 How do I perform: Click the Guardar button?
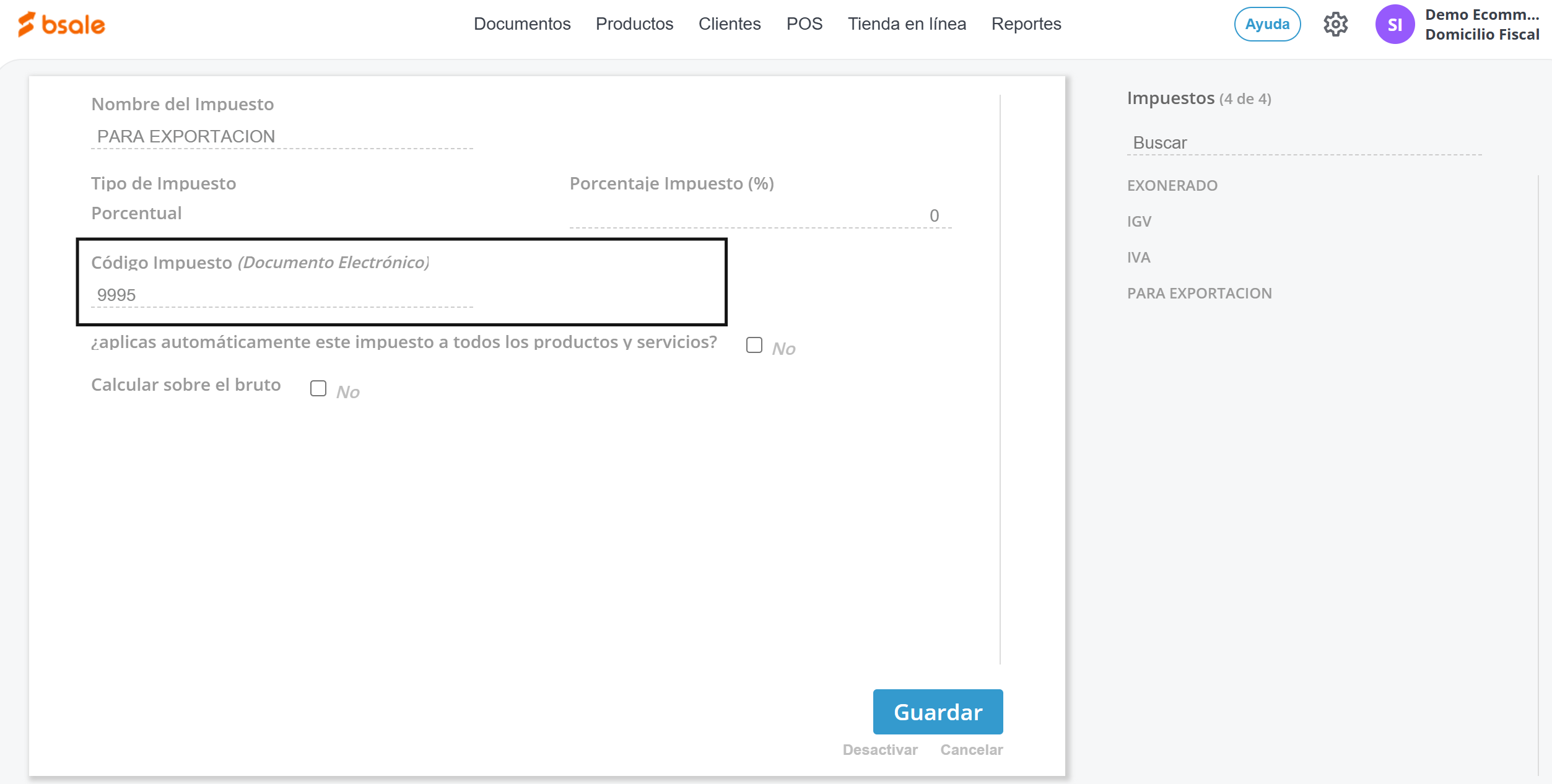937,712
